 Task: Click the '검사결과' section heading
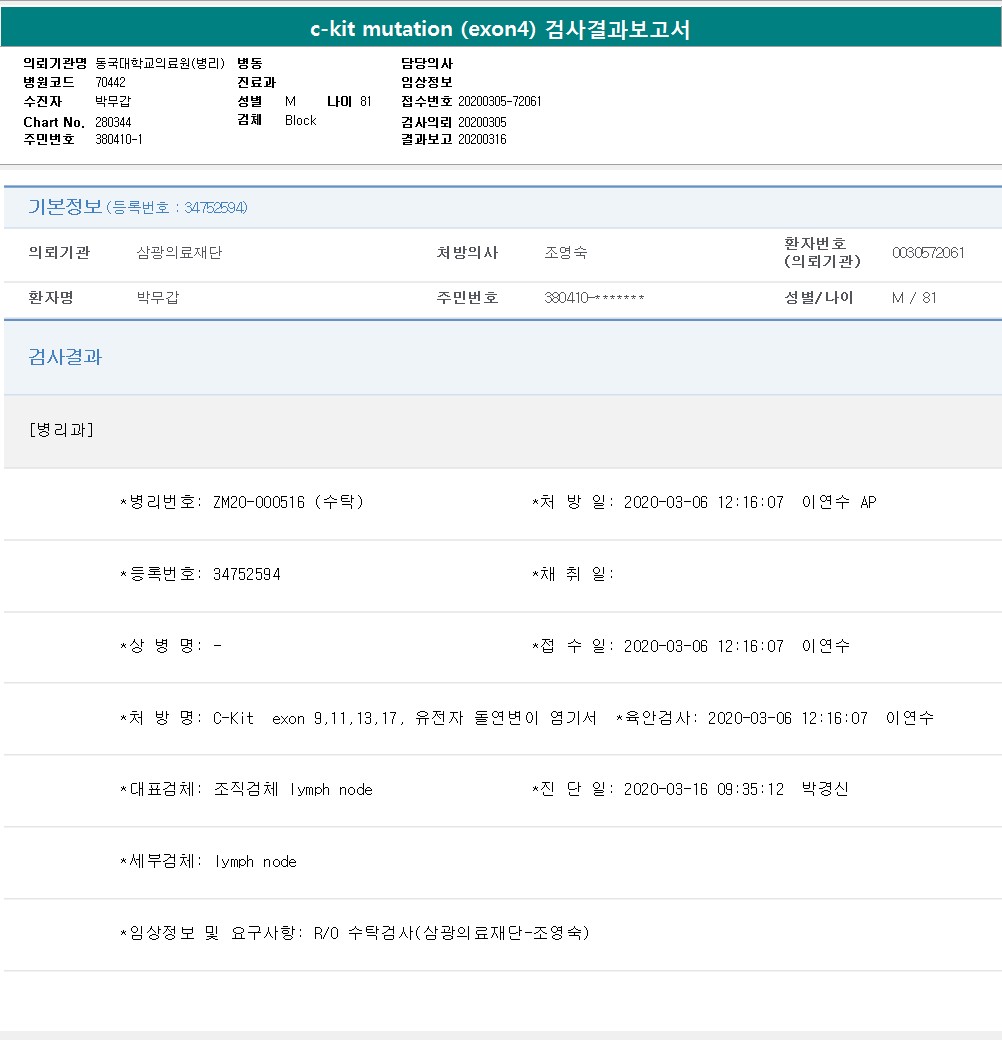65,357
